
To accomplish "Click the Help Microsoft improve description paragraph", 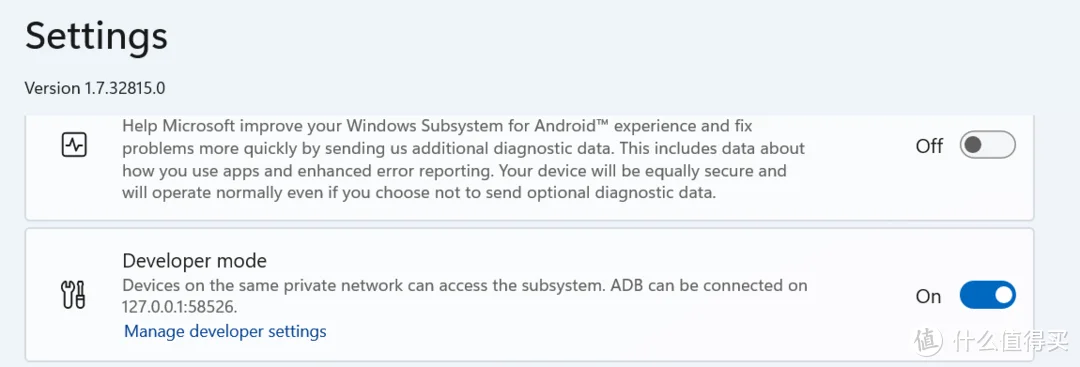I will [464, 159].
